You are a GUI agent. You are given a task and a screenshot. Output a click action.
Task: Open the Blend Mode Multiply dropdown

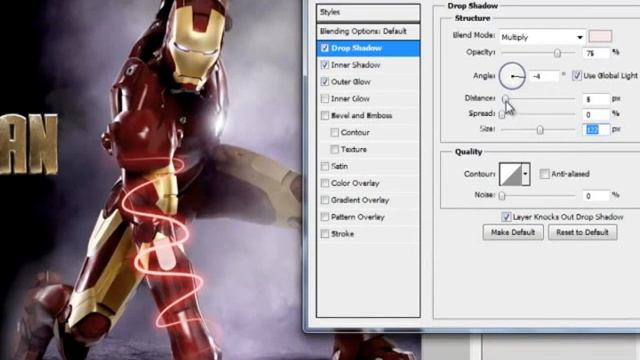pyautogui.click(x=542, y=37)
